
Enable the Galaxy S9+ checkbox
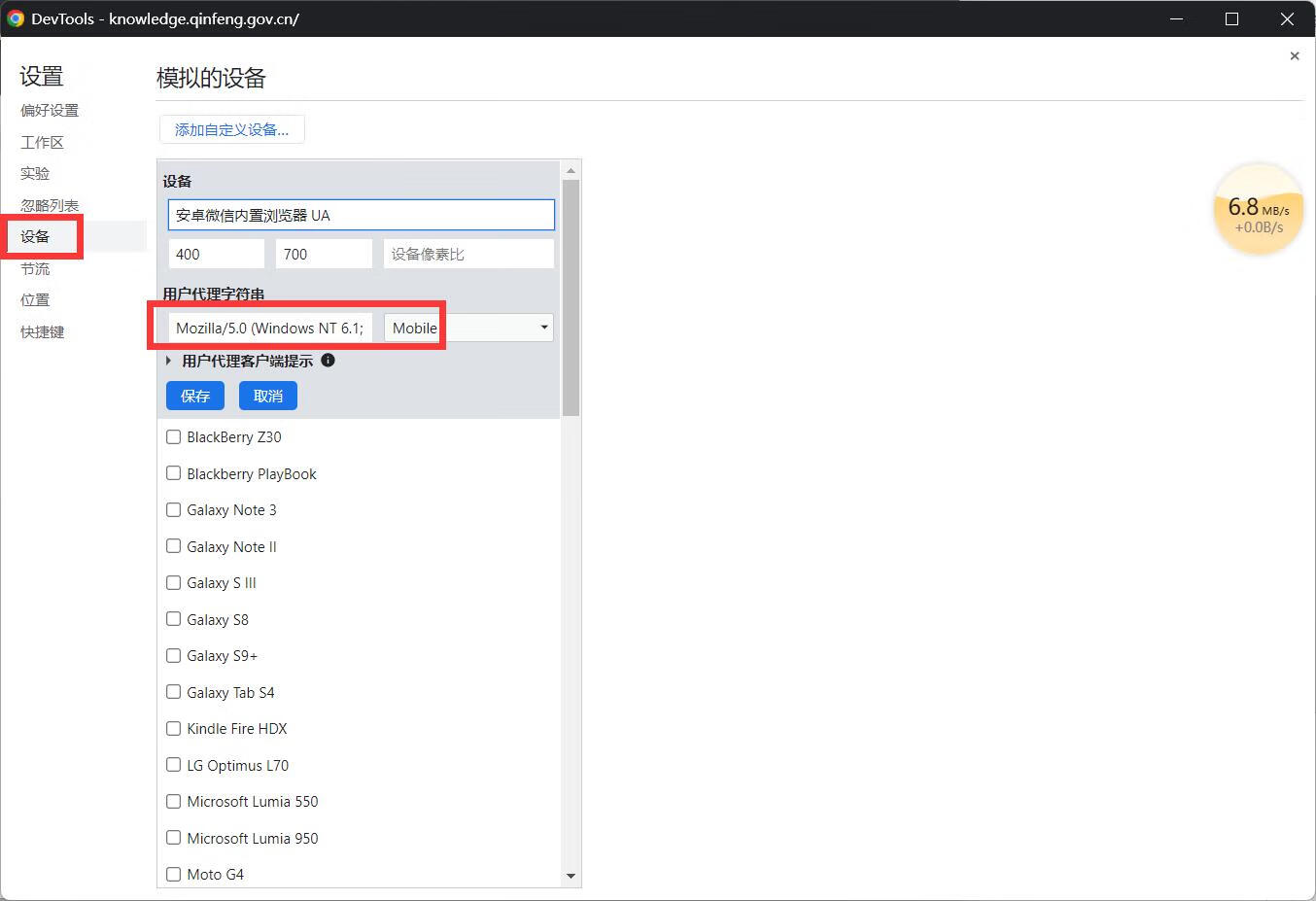point(174,655)
